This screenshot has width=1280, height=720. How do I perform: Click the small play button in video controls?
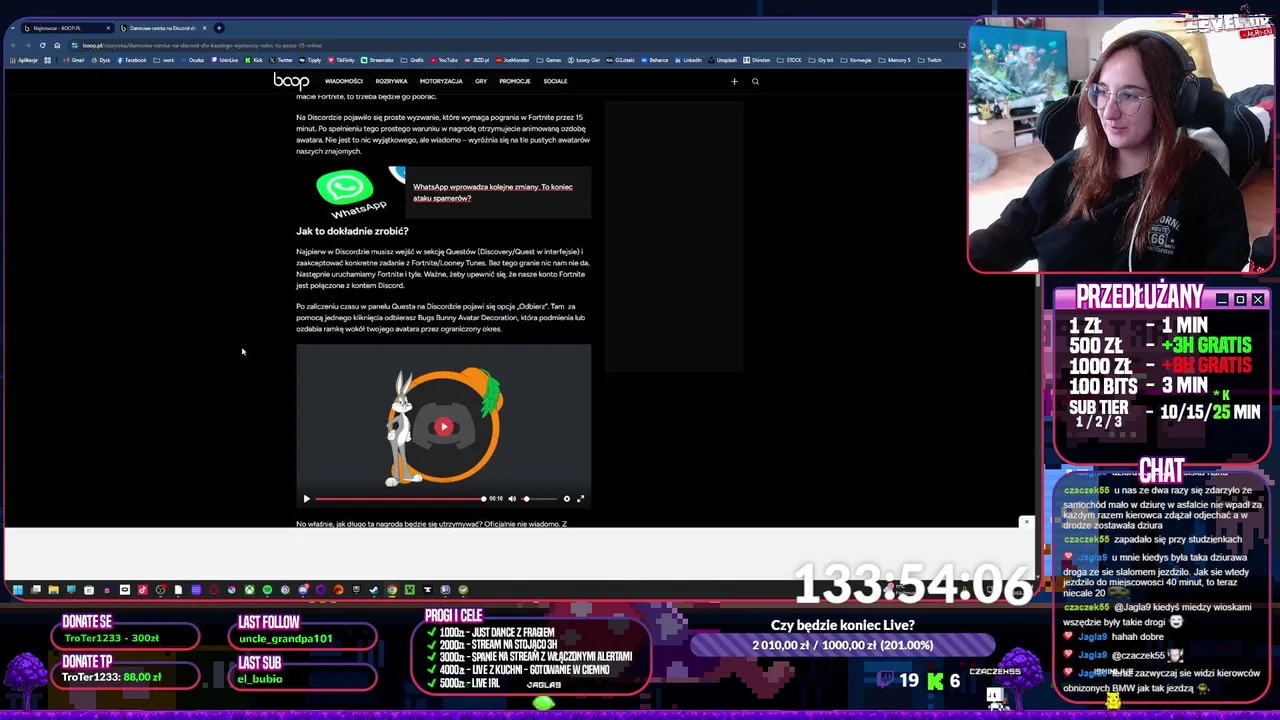coord(307,498)
